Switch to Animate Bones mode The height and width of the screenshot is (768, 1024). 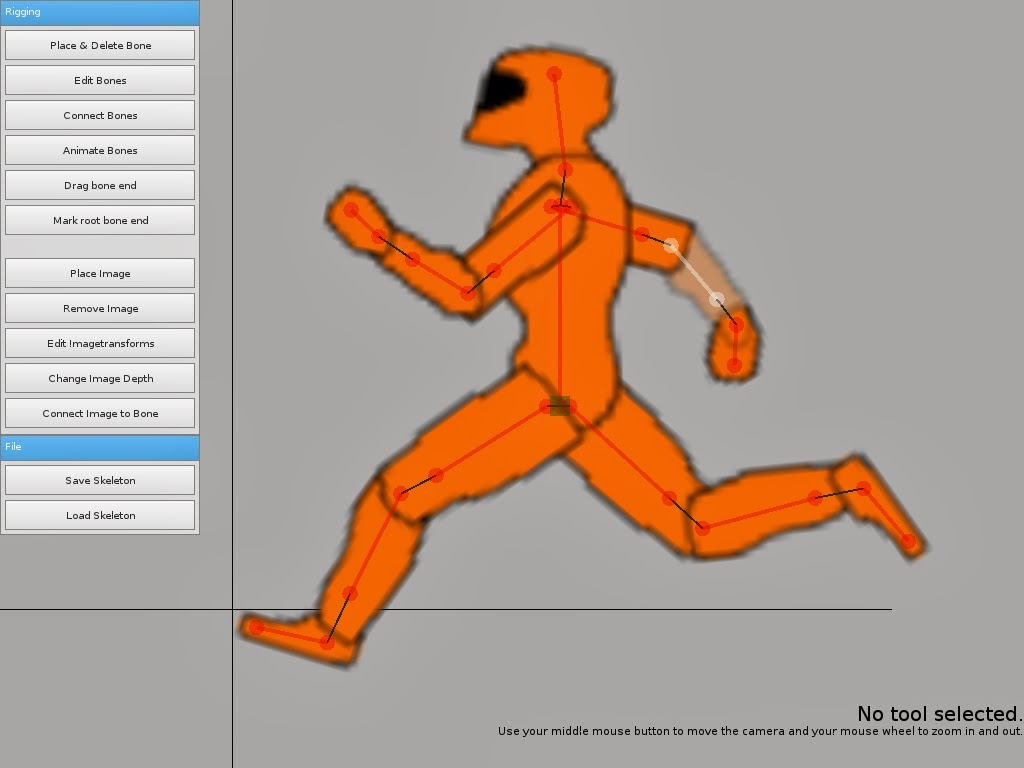pyautogui.click(x=100, y=150)
